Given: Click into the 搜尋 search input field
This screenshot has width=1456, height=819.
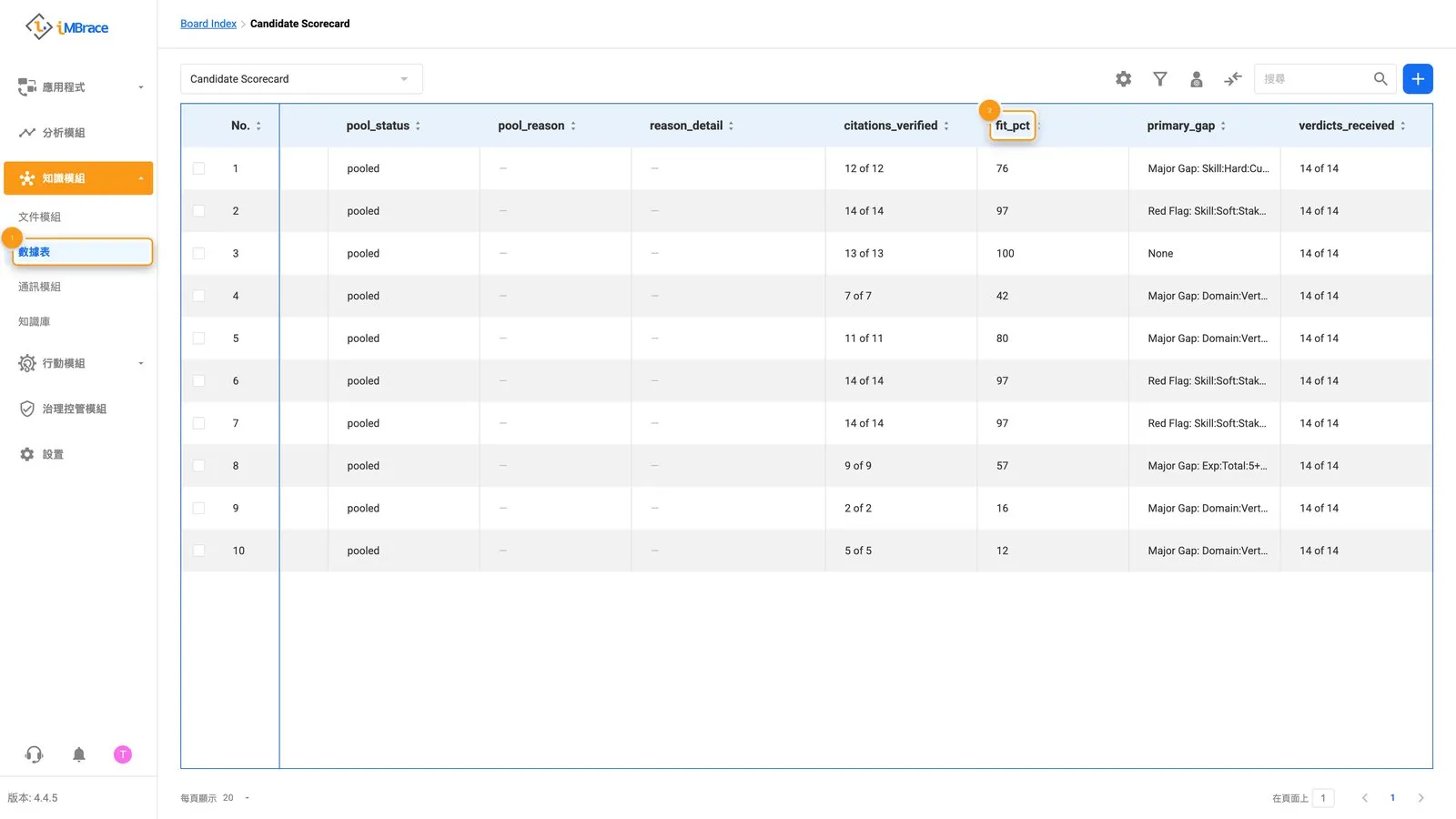Looking at the screenshot, I should pos(1313,79).
